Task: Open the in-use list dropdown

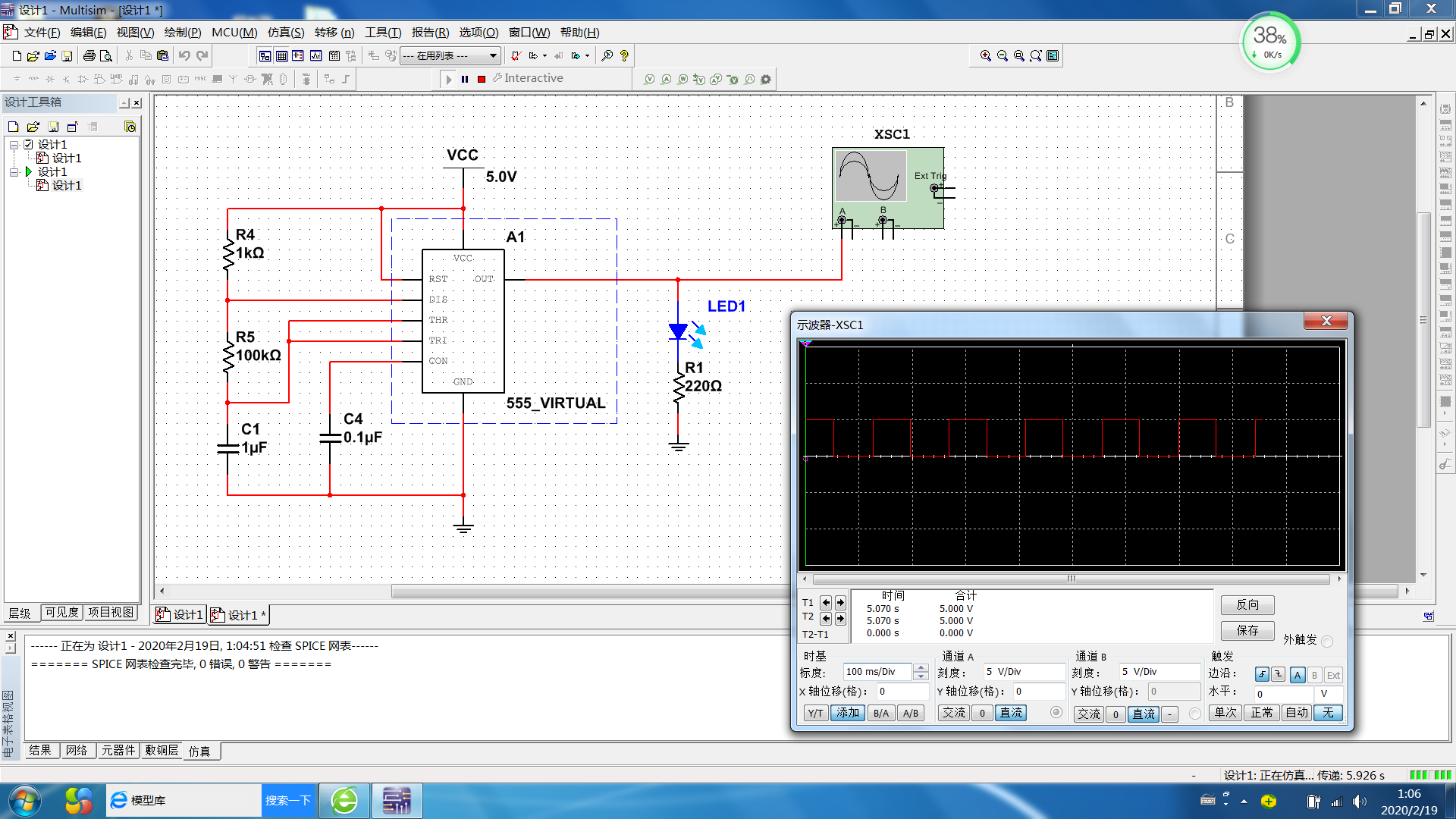Action: [x=493, y=55]
